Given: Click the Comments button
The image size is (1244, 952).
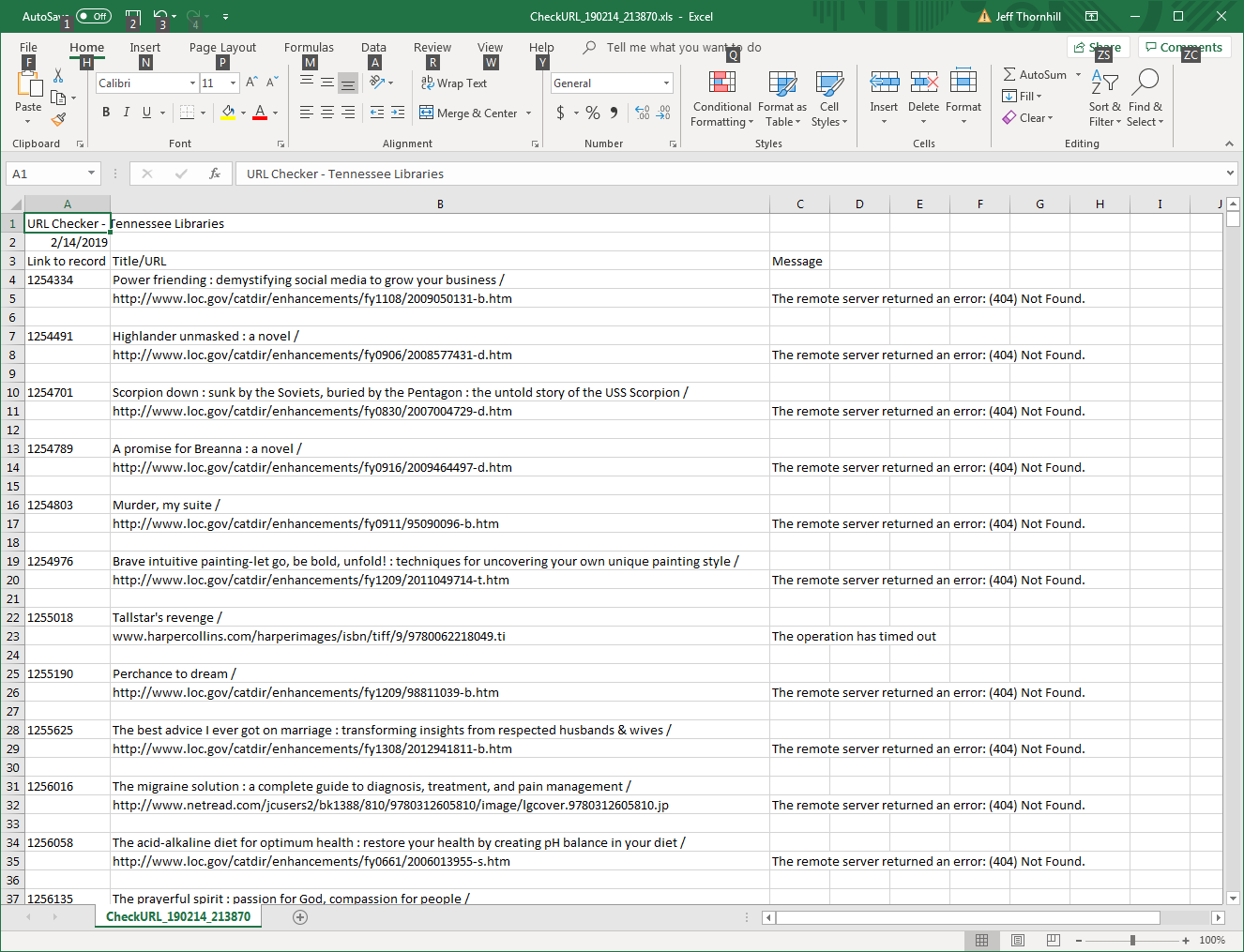Looking at the screenshot, I should click(1184, 47).
